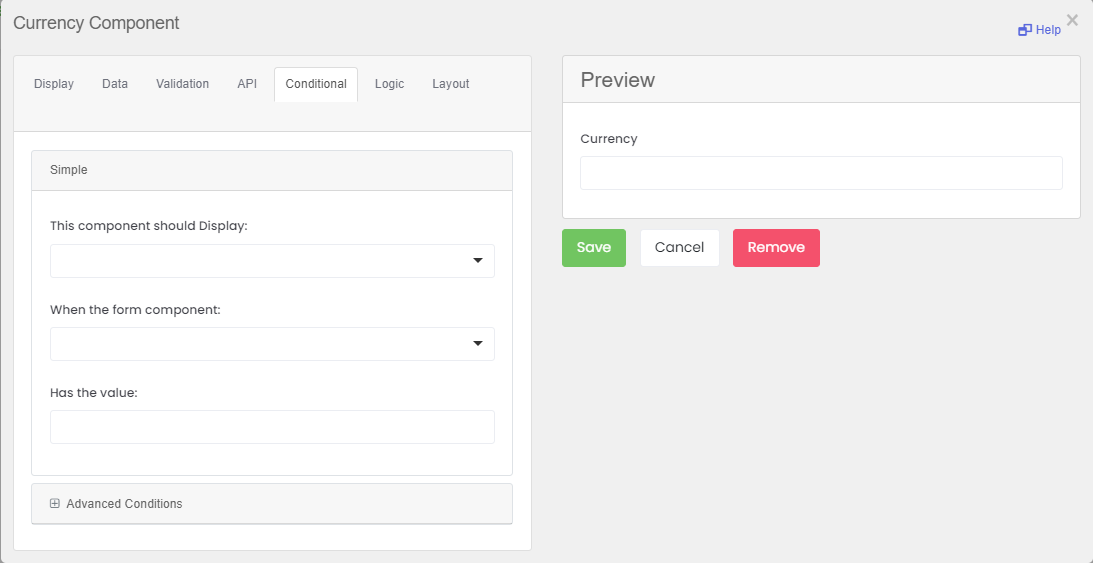Image resolution: width=1093 pixels, height=563 pixels.
Task: Click the Currency preview input field
Action: pos(821,173)
